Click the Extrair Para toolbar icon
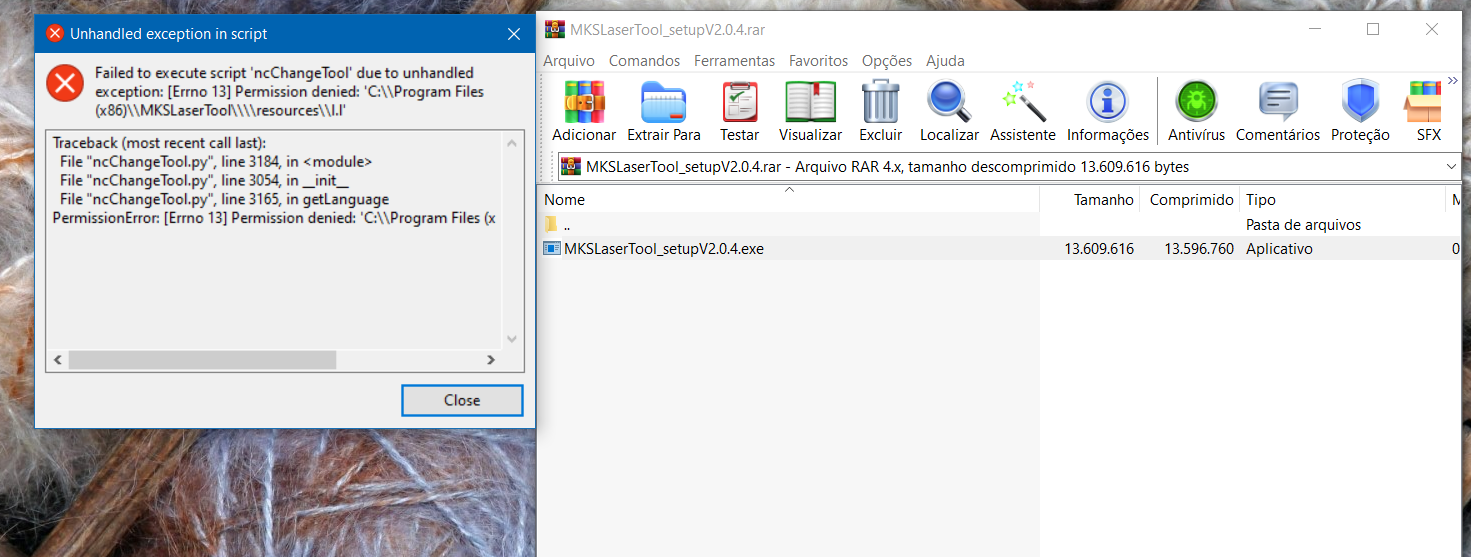The height and width of the screenshot is (557, 1471). coord(663,102)
